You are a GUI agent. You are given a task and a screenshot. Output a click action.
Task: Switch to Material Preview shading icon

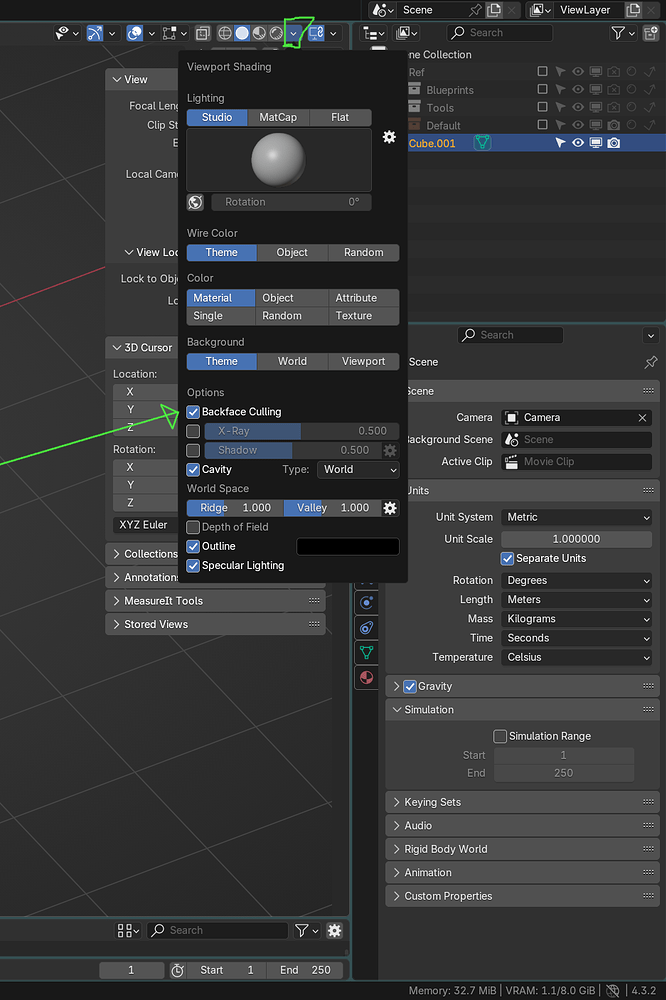click(x=259, y=33)
